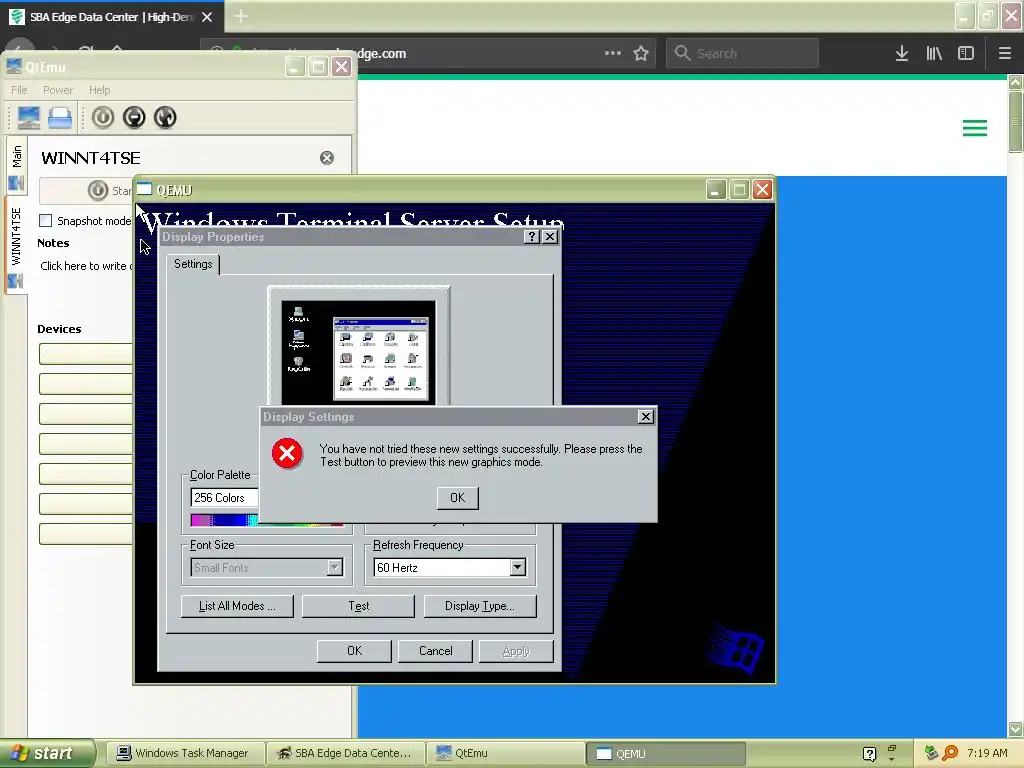Open the File menu in QtEmu
The width and height of the screenshot is (1024, 768).
[x=19, y=90]
